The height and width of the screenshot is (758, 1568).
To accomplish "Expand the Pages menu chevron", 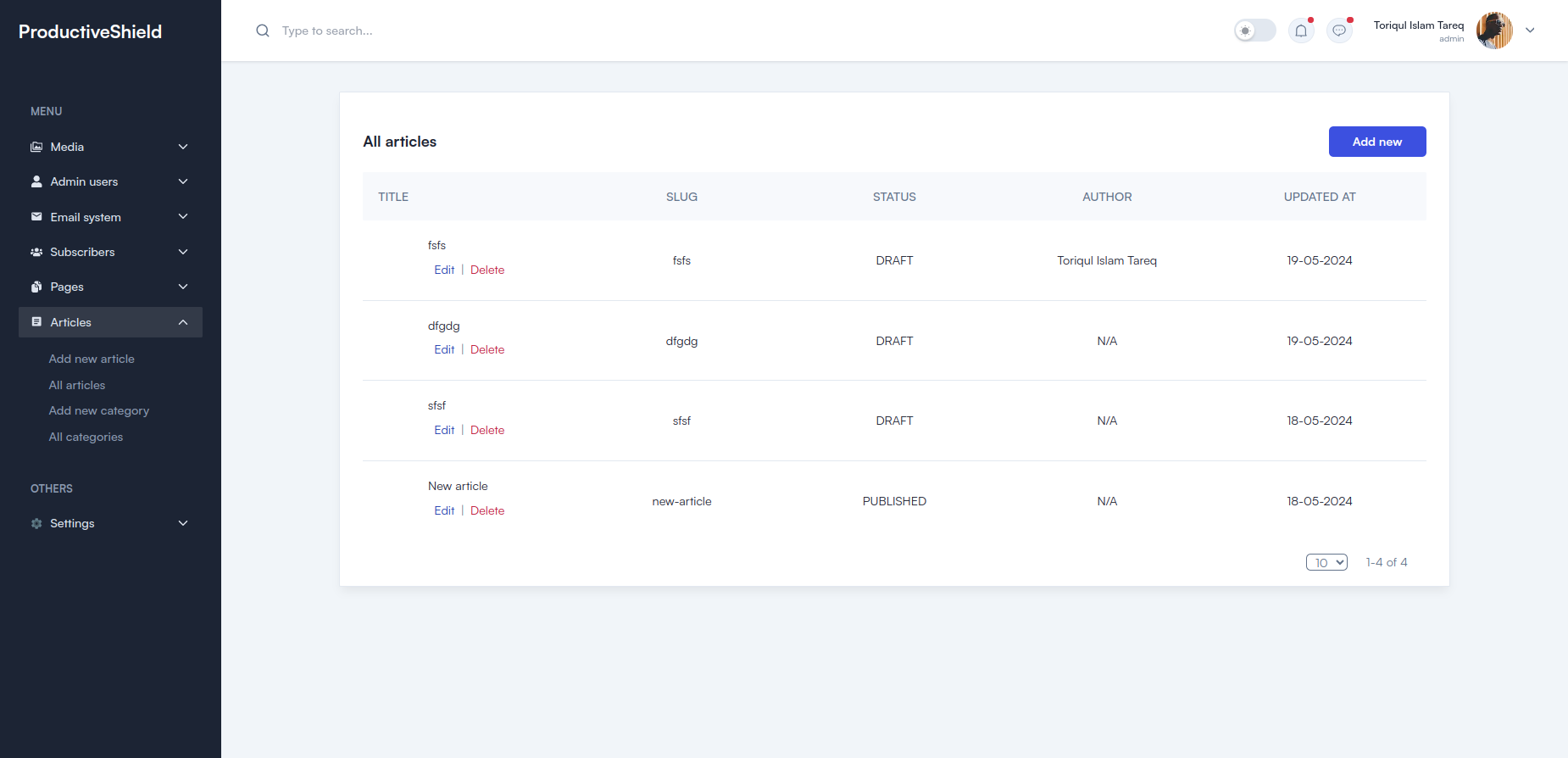I will click(183, 287).
